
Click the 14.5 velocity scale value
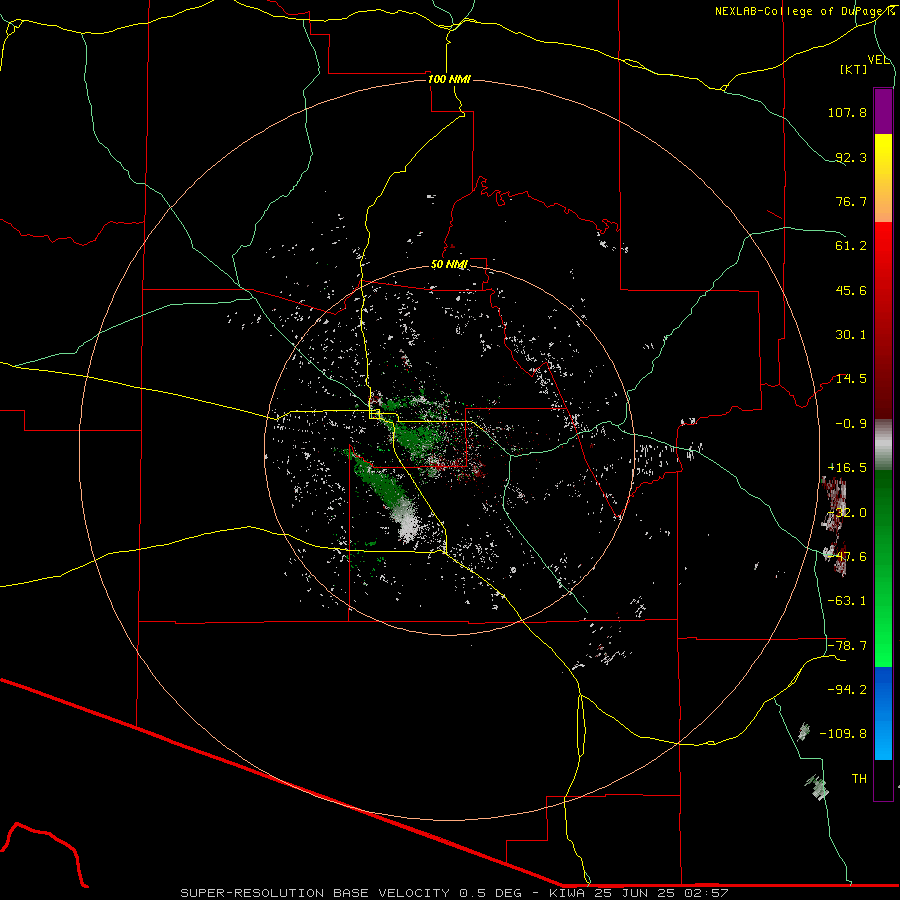point(851,379)
